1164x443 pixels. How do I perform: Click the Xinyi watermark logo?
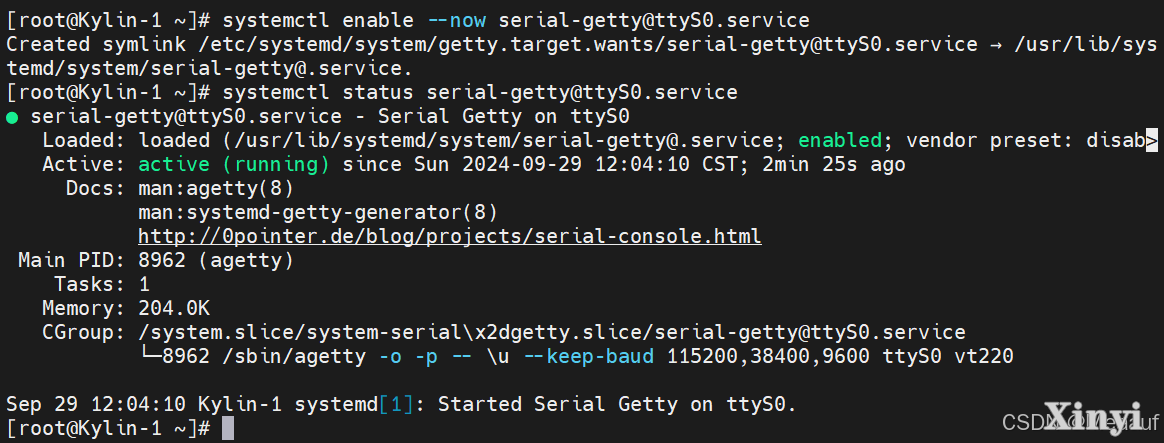[1092, 416]
